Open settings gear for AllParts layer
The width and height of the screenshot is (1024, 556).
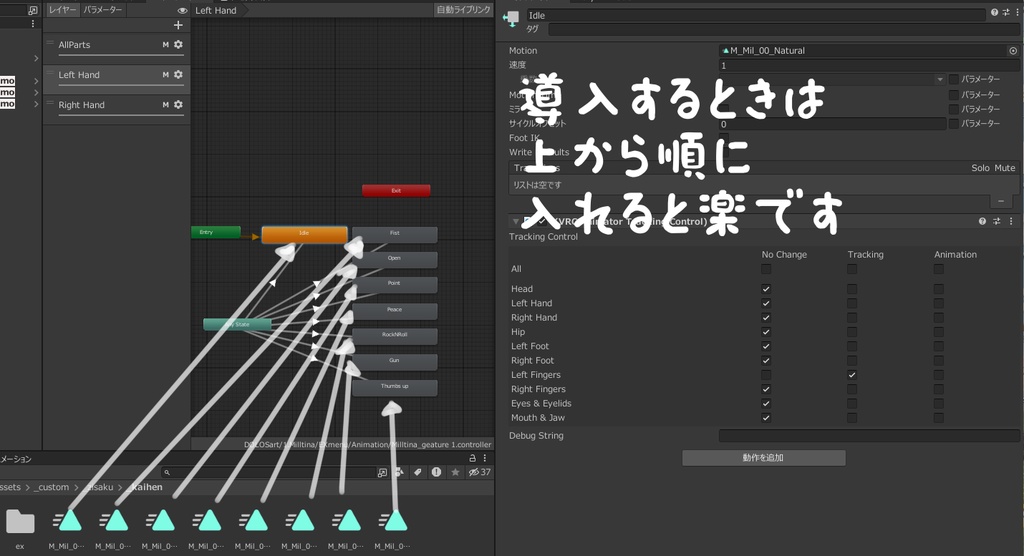(x=178, y=44)
